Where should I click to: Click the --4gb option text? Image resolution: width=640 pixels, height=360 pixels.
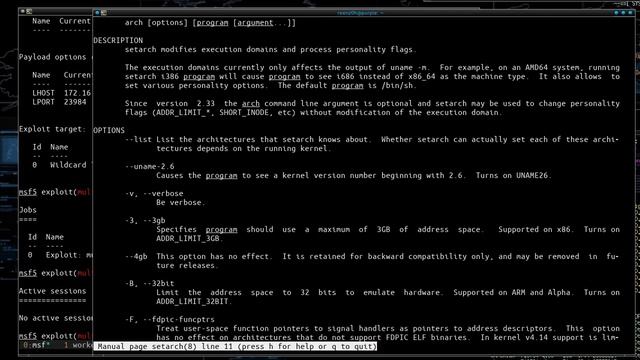point(136,256)
